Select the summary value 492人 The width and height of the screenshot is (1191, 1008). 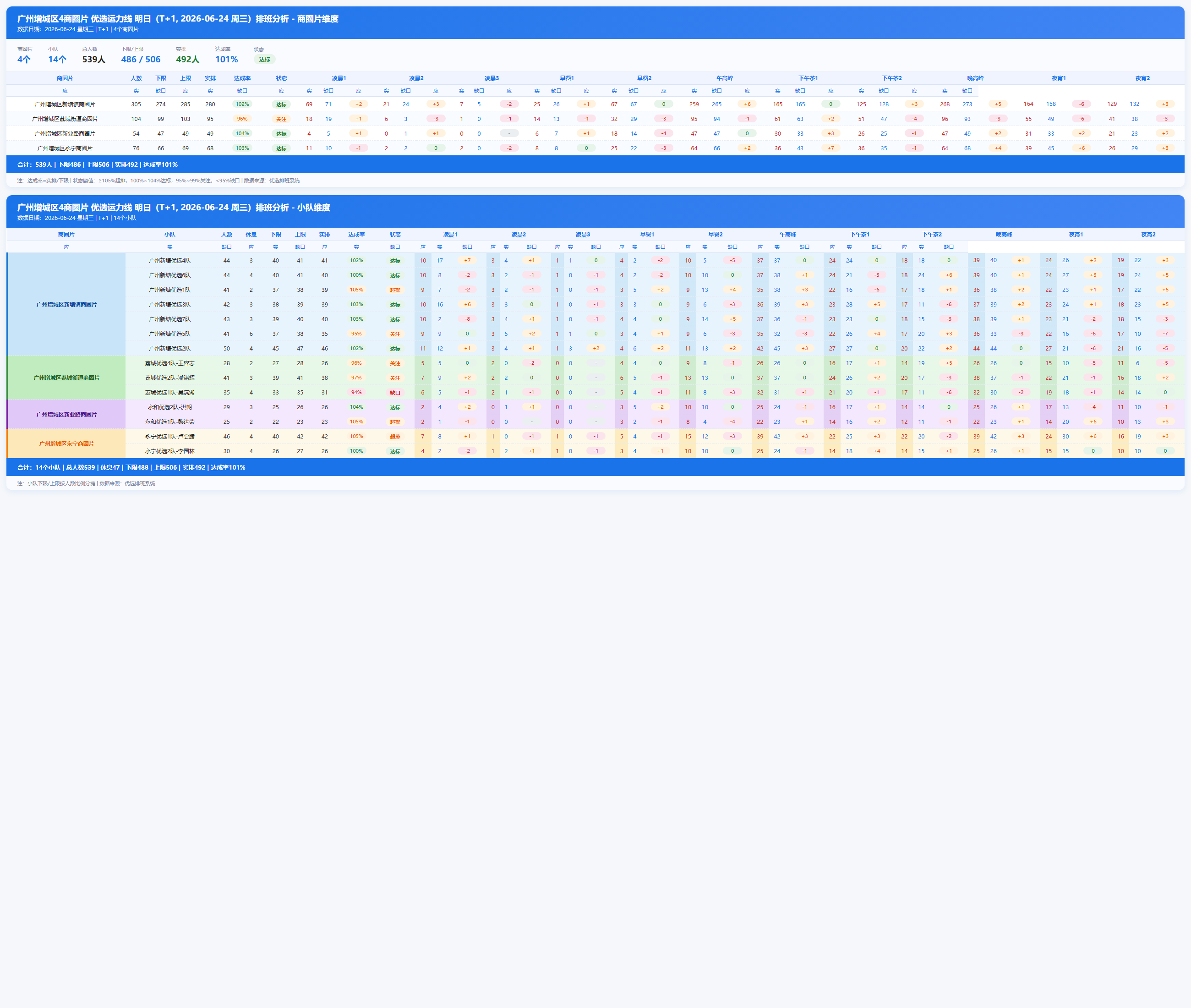pos(187,60)
